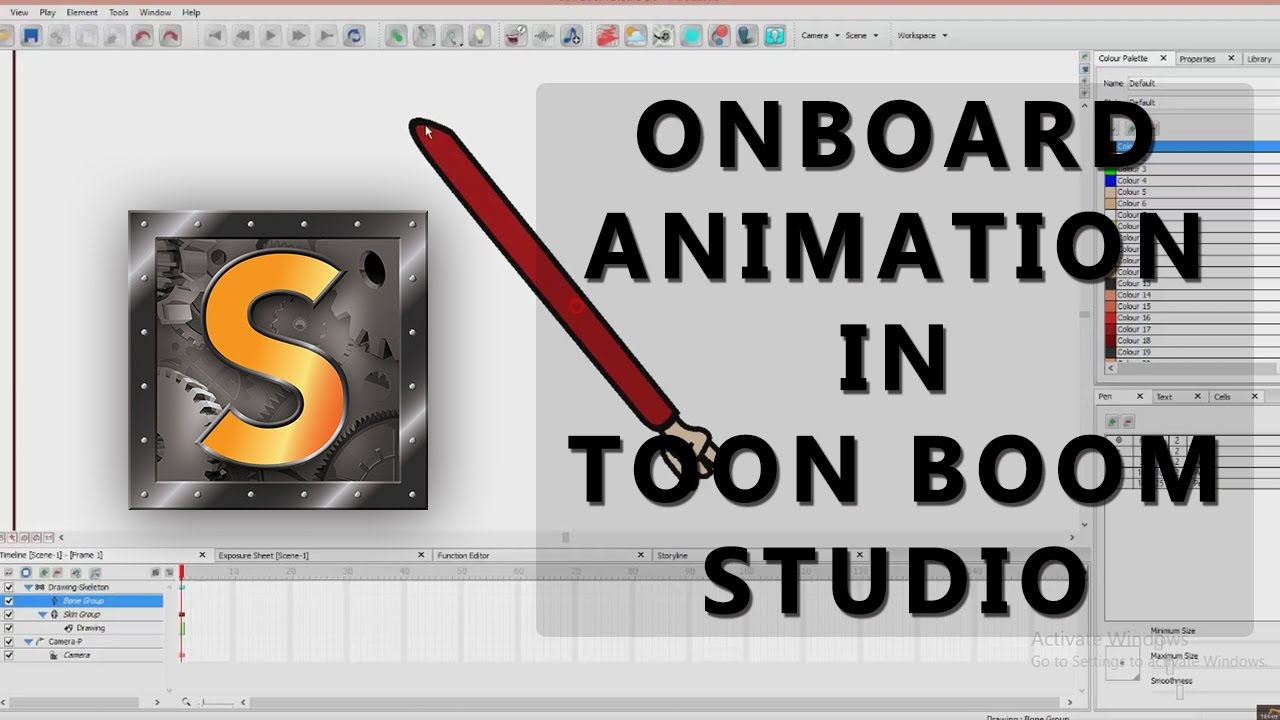Image resolution: width=1280 pixels, height=720 pixels.
Task: Click the blue Save icon in toolbar
Action: tap(31, 36)
